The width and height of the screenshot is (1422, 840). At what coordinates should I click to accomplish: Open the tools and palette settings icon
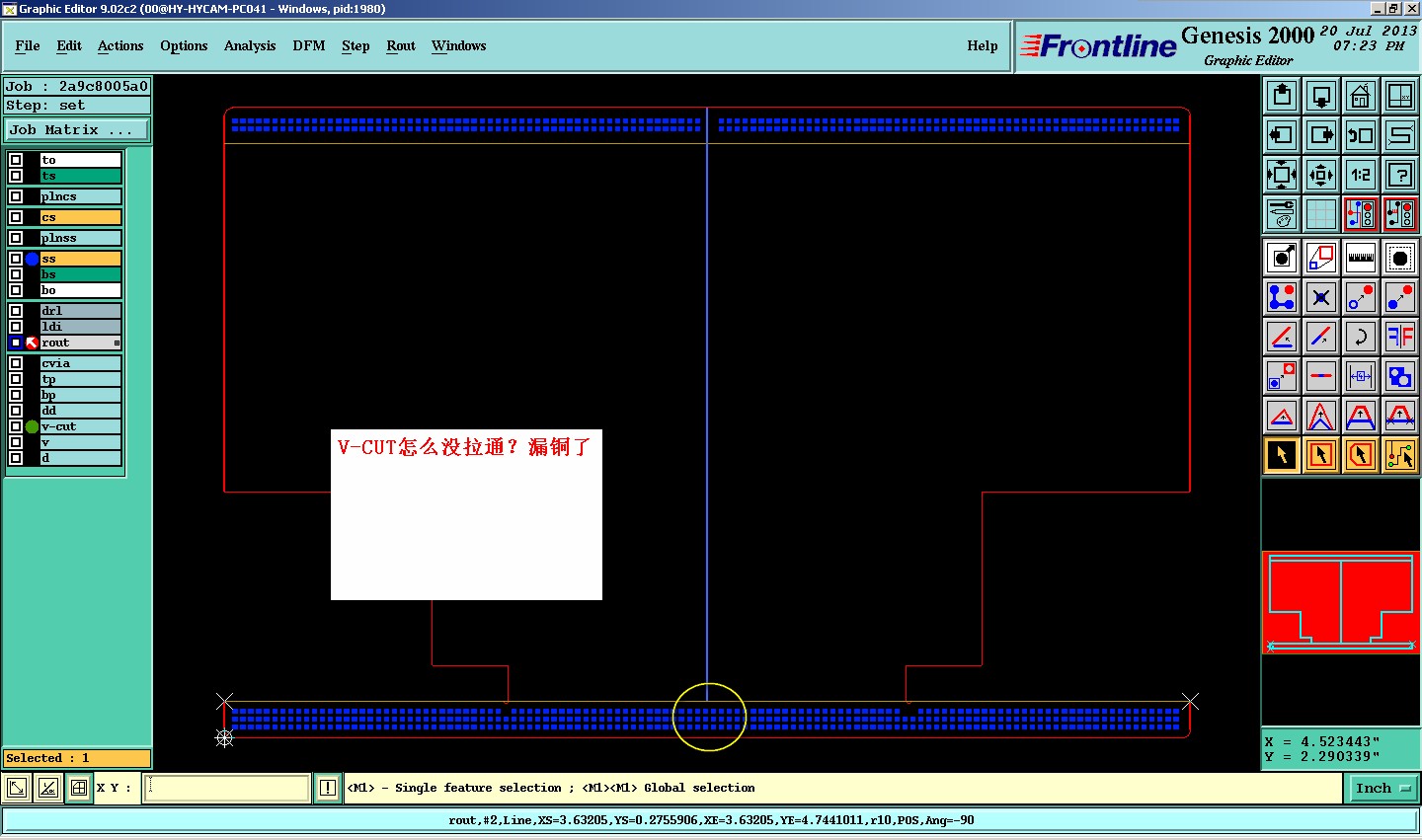pos(1281,213)
